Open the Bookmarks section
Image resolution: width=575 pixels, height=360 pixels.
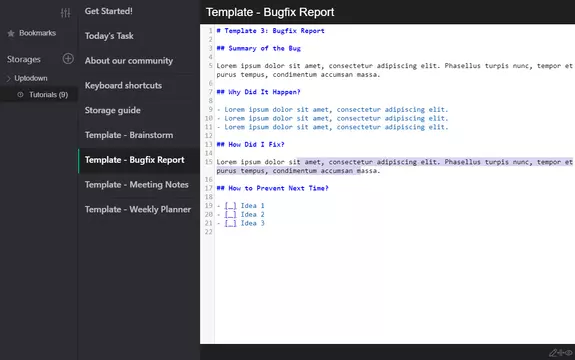pos(32,33)
